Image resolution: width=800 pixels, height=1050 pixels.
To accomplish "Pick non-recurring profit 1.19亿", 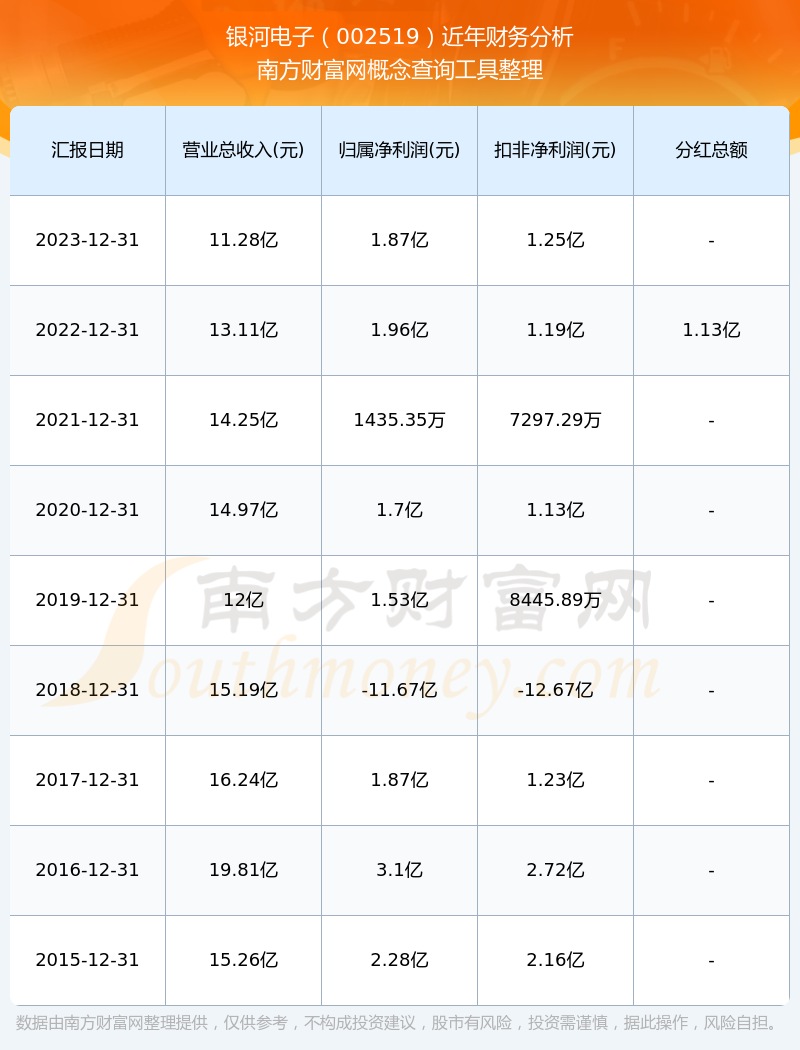I will pyautogui.click(x=556, y=330).
